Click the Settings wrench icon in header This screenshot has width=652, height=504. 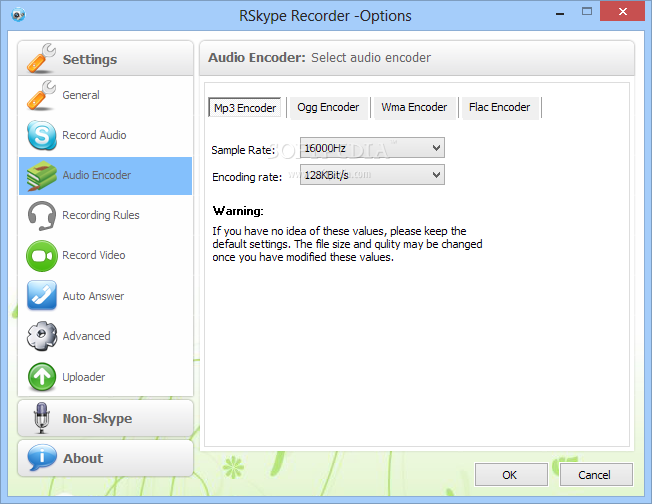click(x=41, y=58)
